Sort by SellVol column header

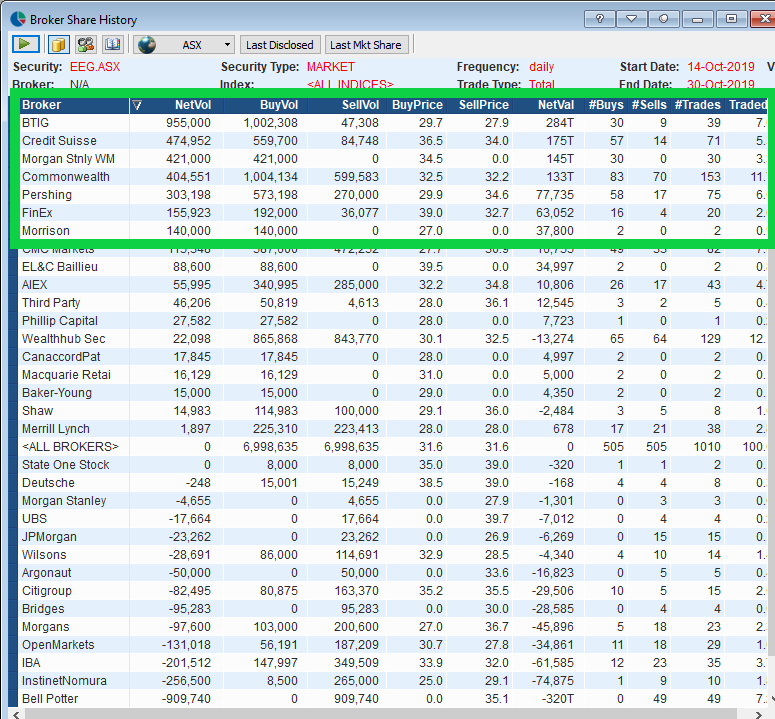(347, 105)
